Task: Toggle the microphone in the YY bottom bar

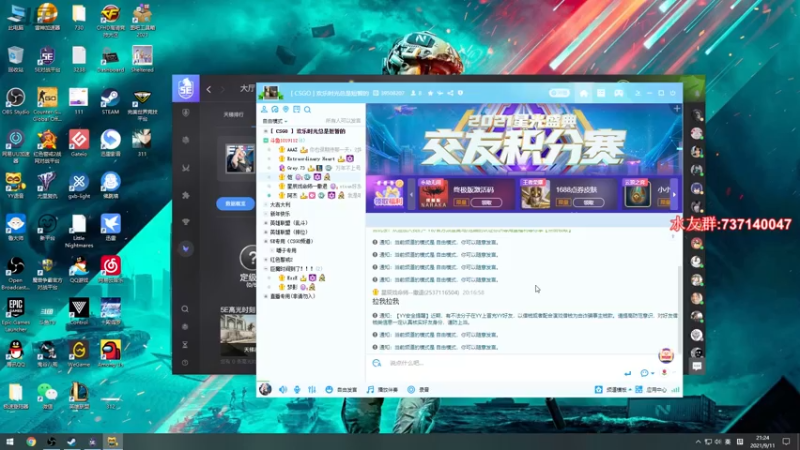Action: coord(297,389)
